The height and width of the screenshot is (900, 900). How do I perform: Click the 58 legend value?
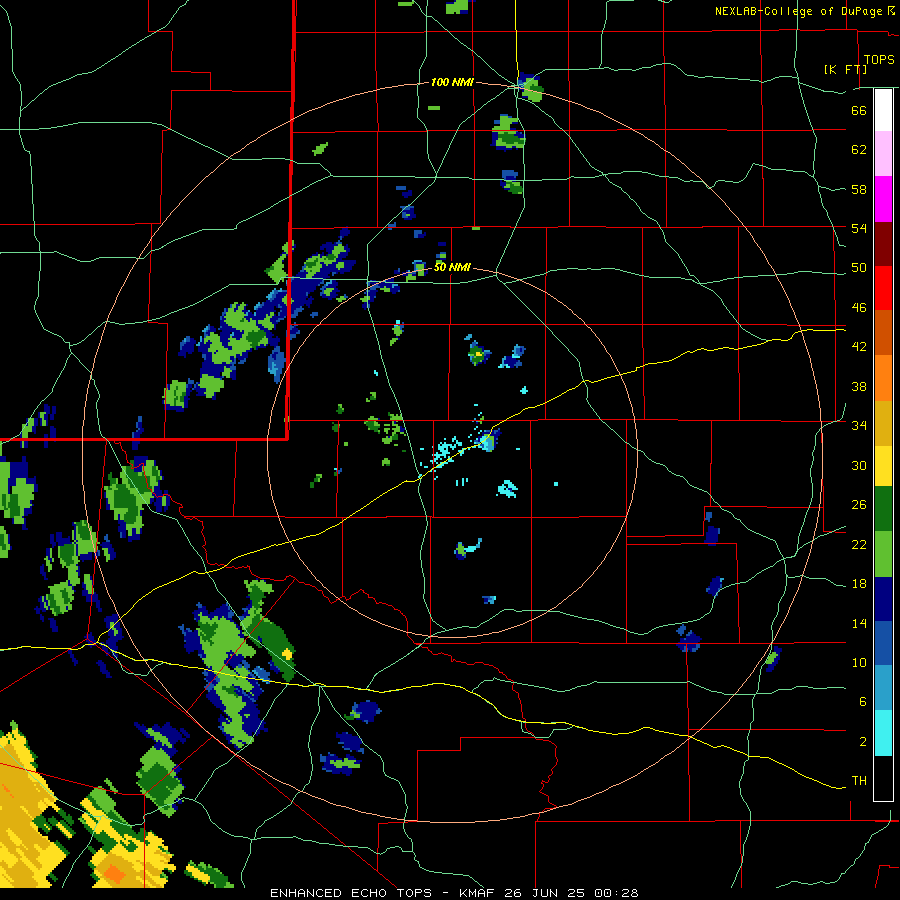pos(859,189)
